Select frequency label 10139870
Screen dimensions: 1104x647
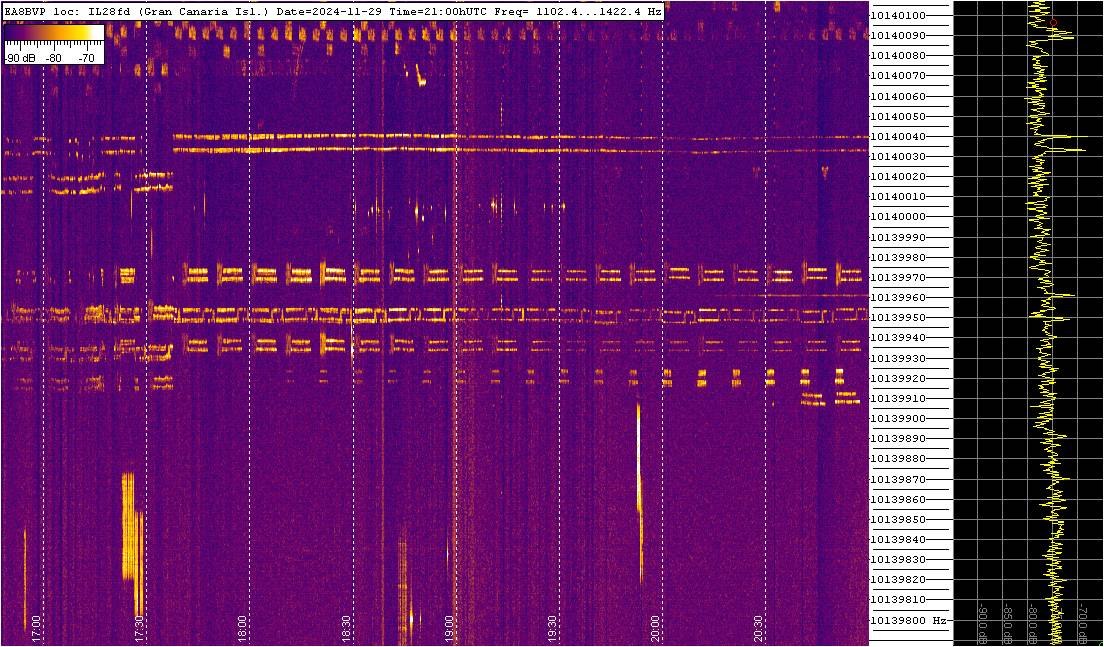click(x=898, y=479)
